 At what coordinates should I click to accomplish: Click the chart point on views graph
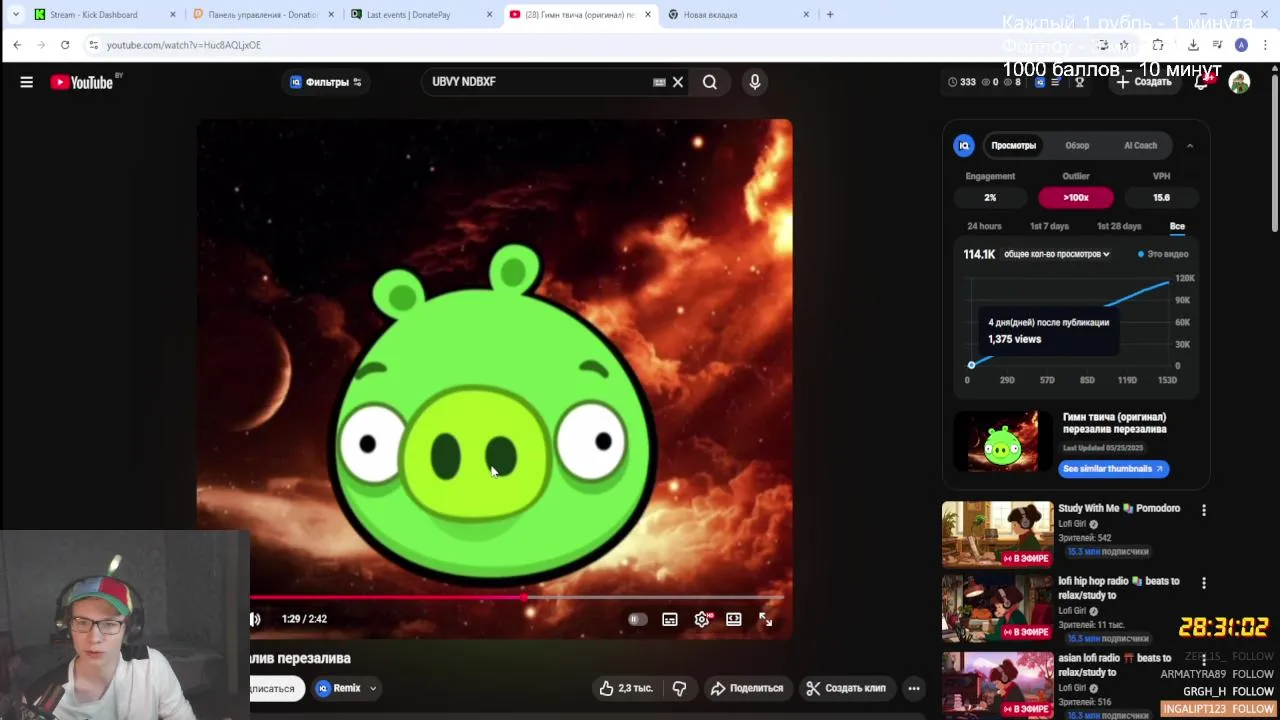tap(971, 365)
